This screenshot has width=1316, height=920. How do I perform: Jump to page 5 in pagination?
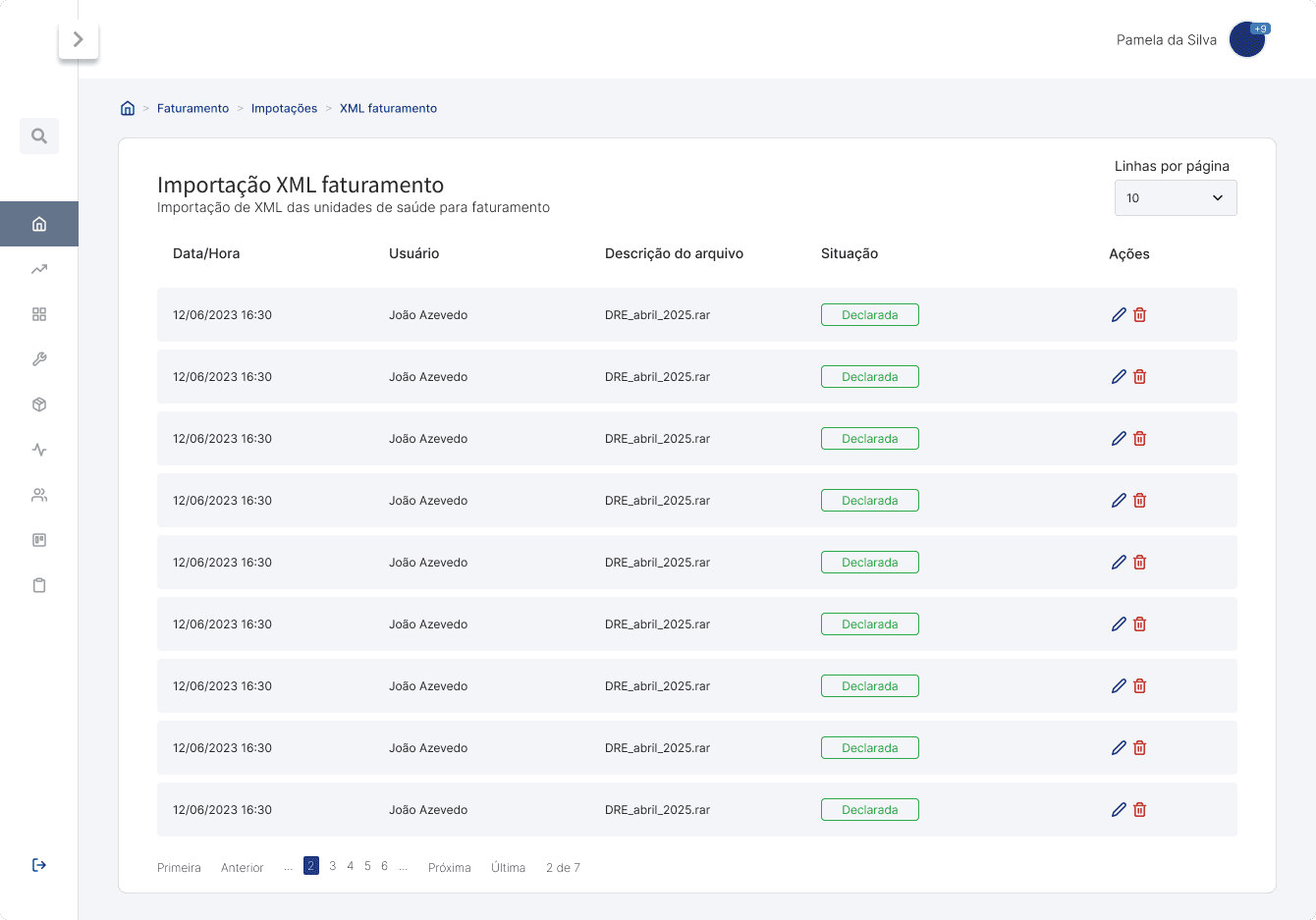[x=368, y=866]
